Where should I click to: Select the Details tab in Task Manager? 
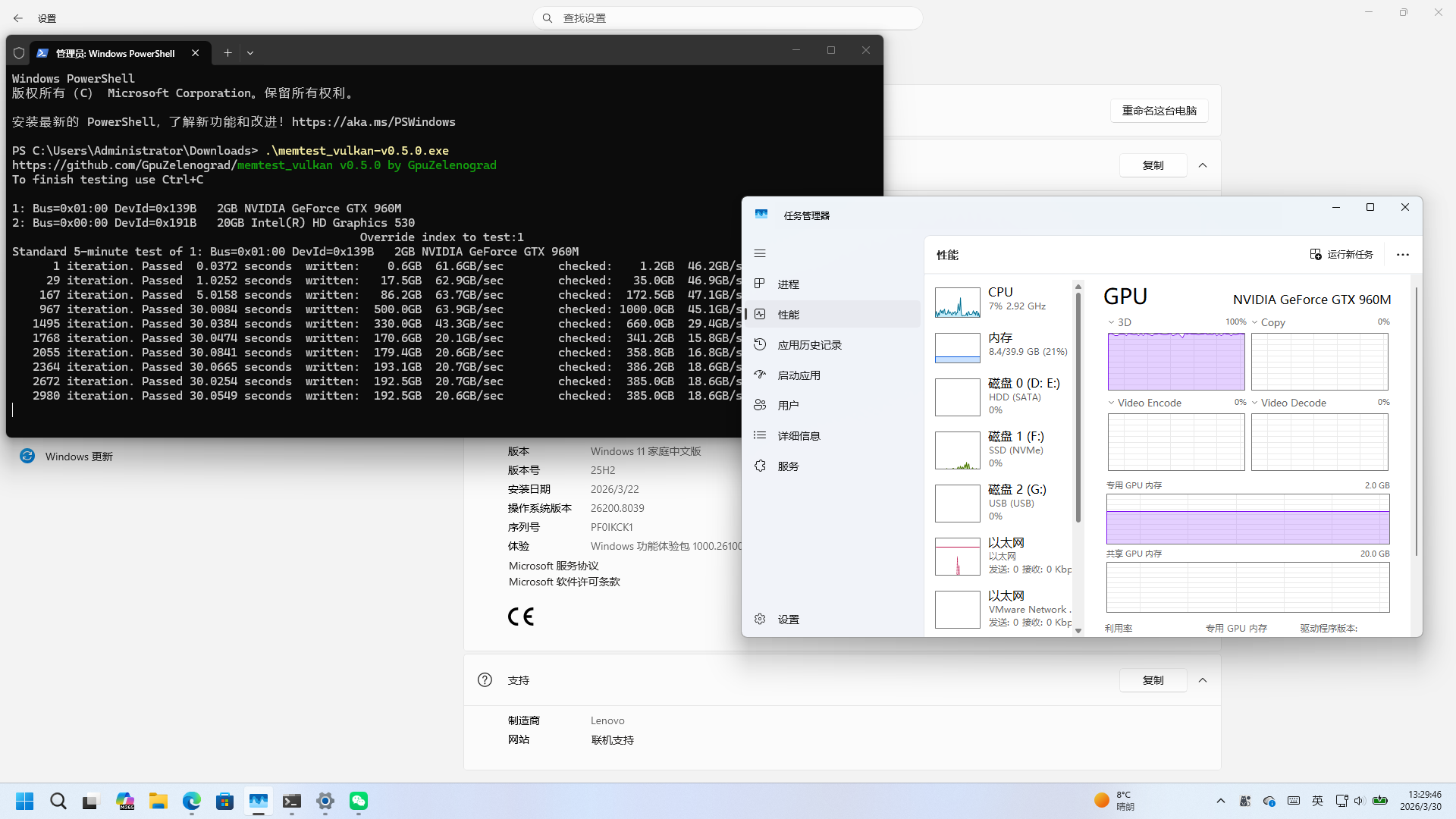click(799, 436)
